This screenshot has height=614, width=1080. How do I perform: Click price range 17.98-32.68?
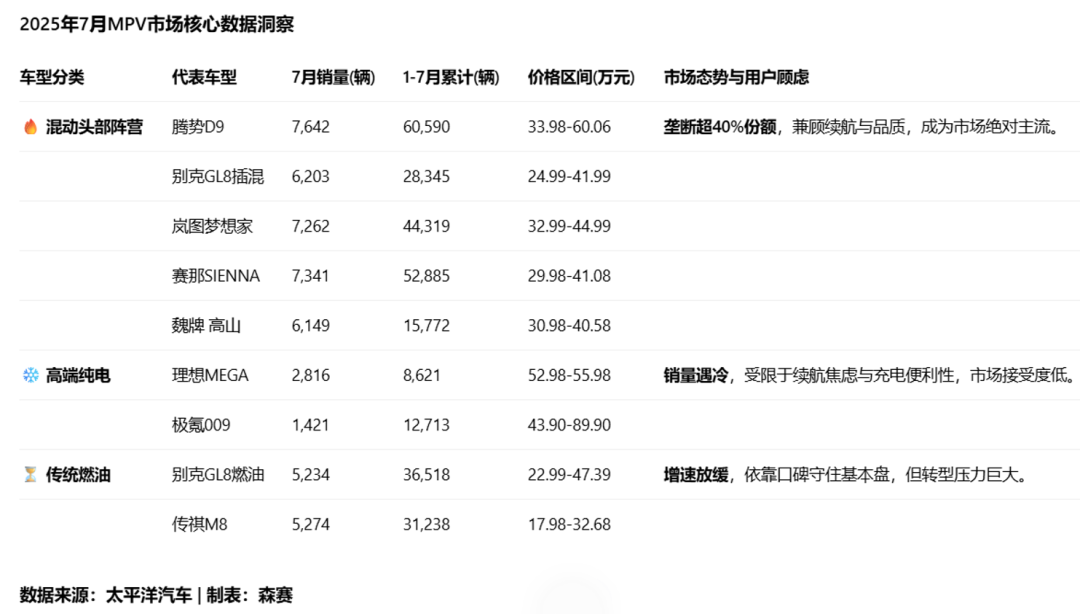coord(570,524)
